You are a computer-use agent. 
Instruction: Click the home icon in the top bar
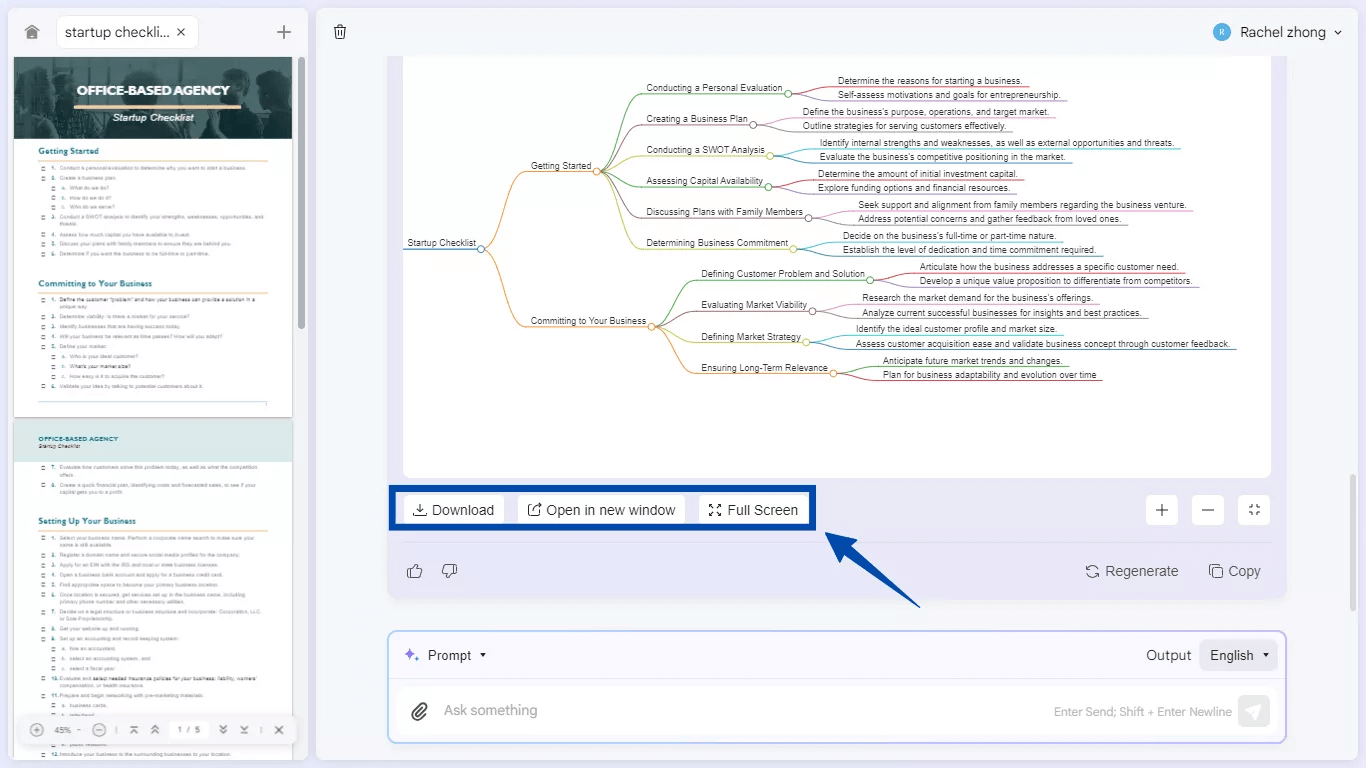pos(30,31)
